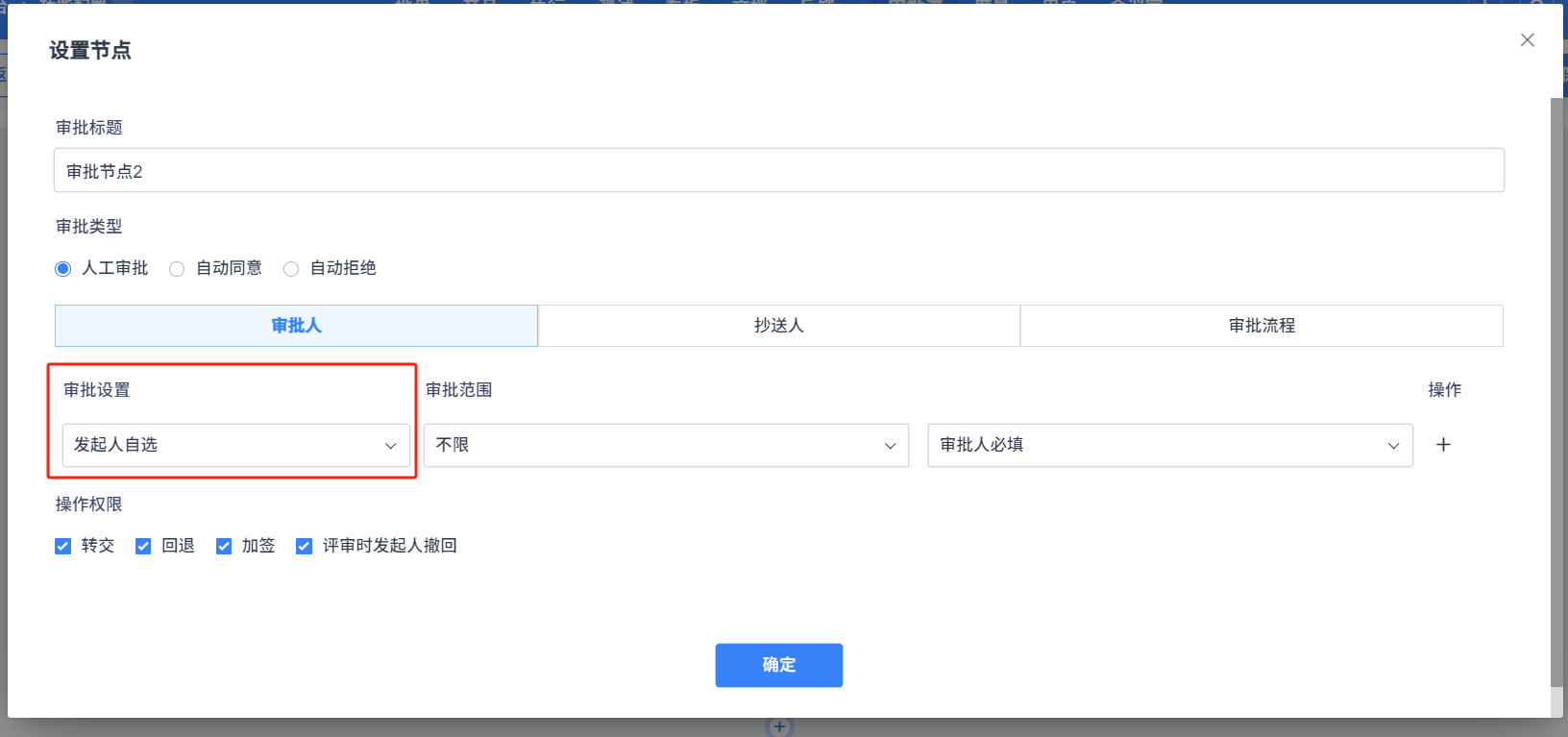The image size is (1568, 737).
Task: Click the chevron arrow of 发起人自选 select
Action: point(391,446)
